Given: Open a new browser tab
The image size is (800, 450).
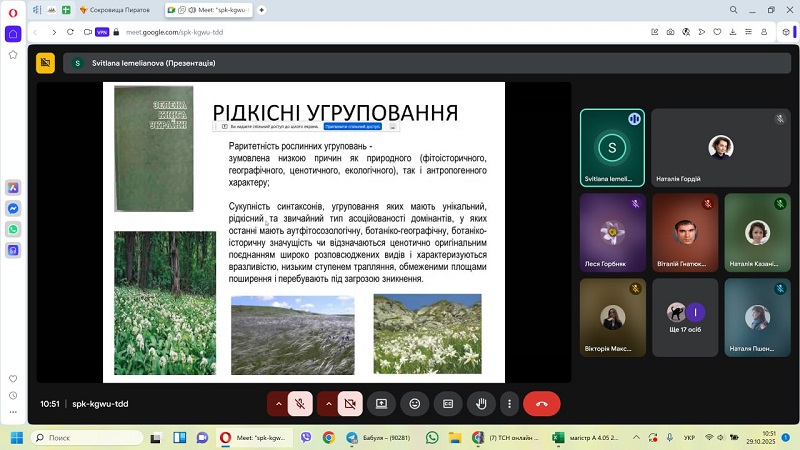Looking at the screenshot, I should [x=262, y=9].
